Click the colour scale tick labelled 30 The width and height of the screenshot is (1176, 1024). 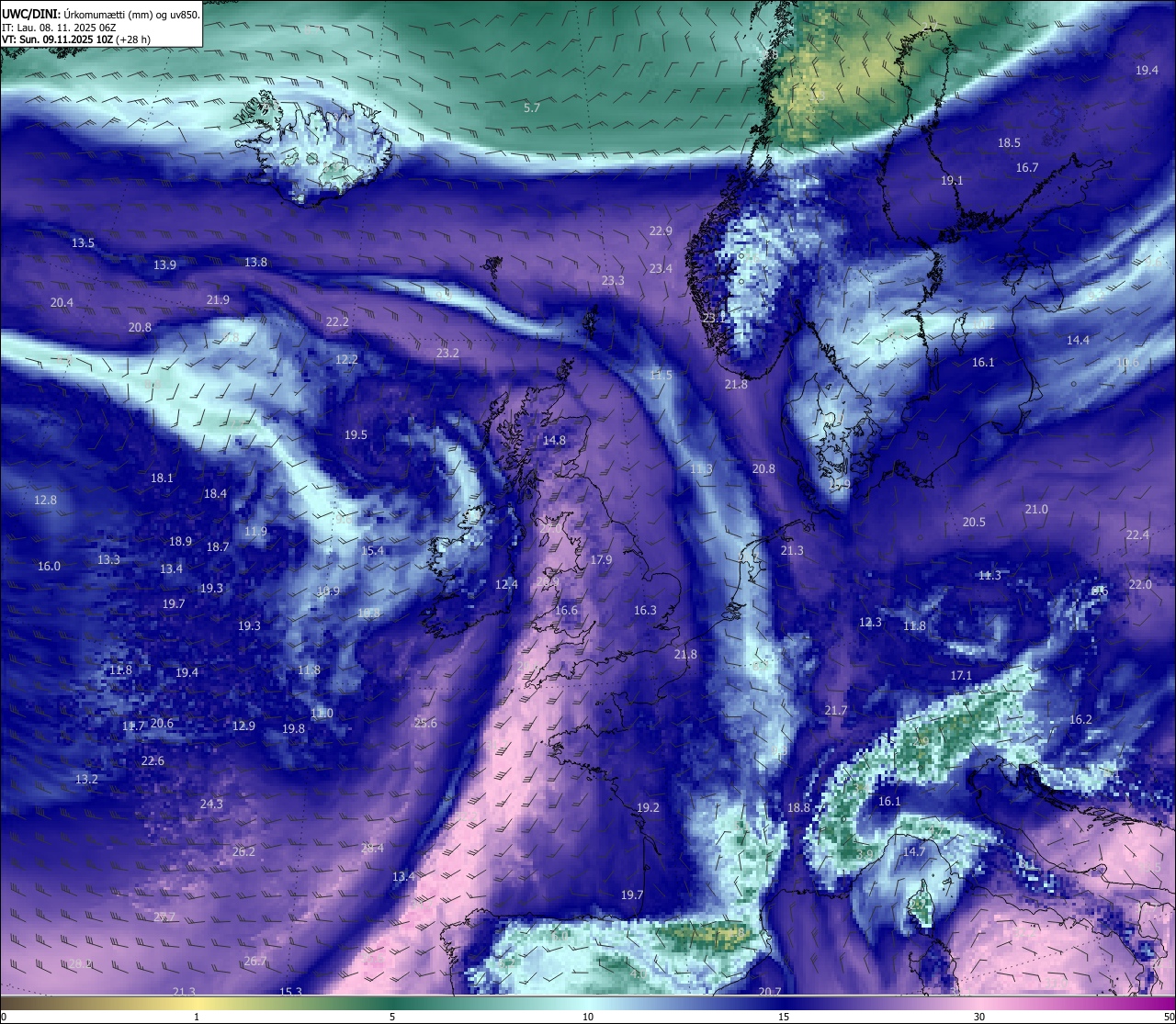point(979,1017)
